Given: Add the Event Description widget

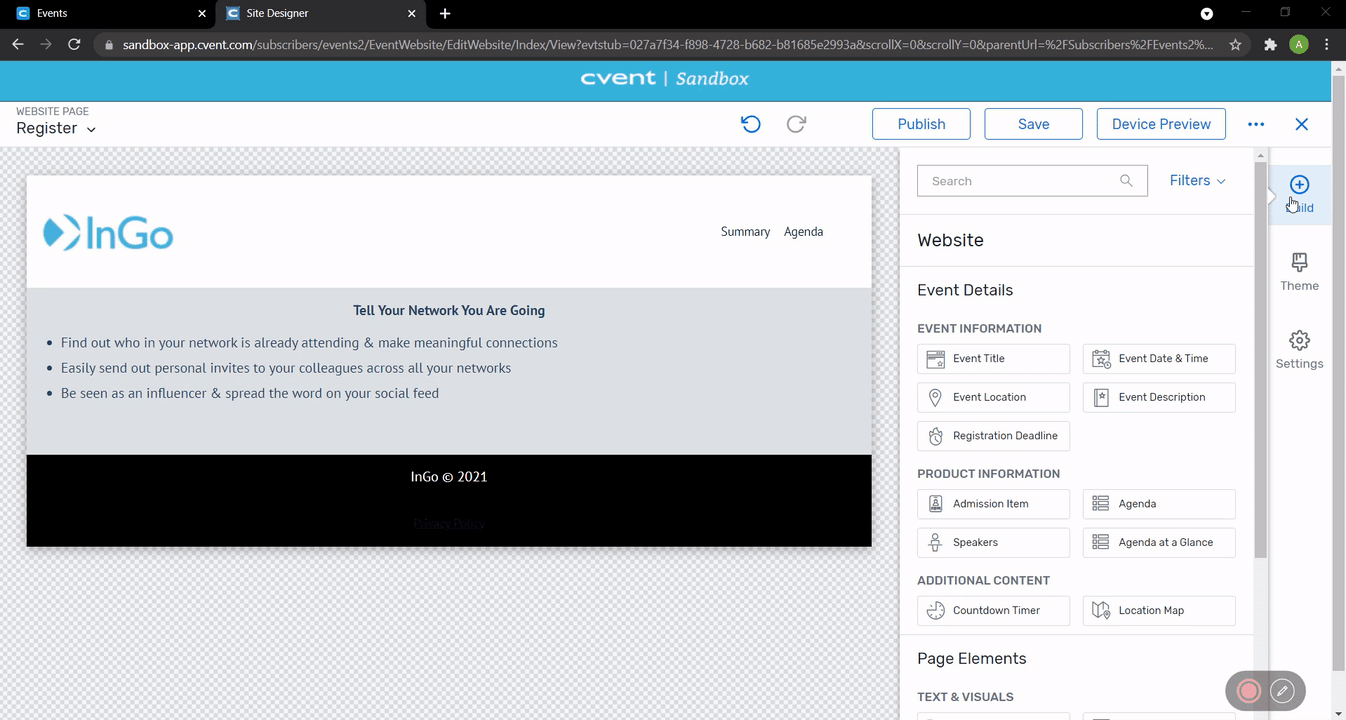Looking at the screenshot, I should pyautogui.click(x=1159, y=397).
